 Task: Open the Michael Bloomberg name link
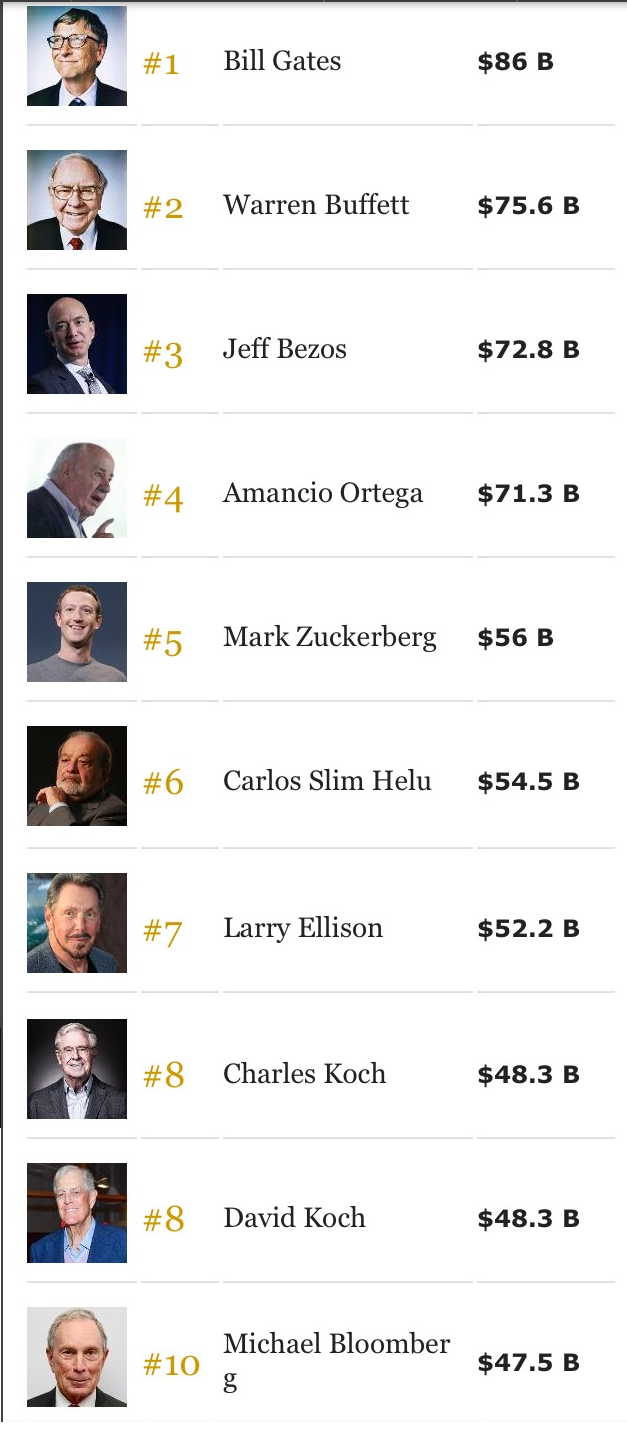pyautogui.click(x=336, y=1345)
